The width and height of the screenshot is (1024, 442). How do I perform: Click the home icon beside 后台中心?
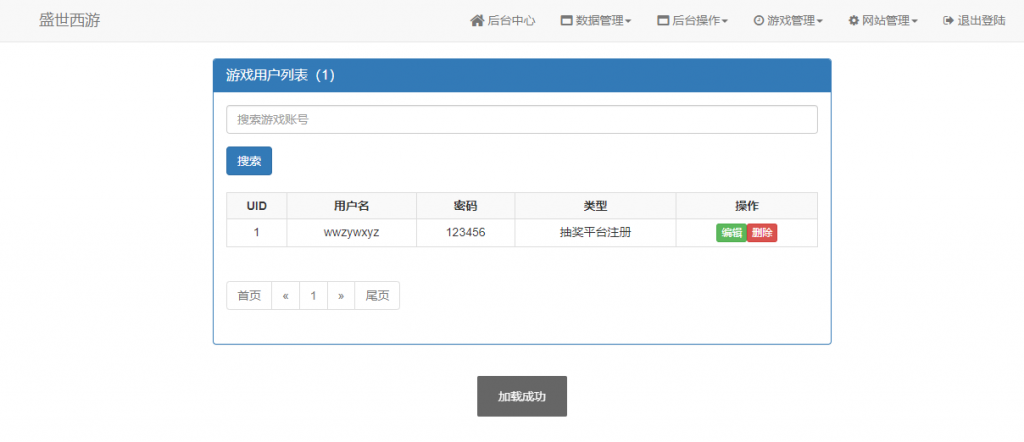pos(477,20)
